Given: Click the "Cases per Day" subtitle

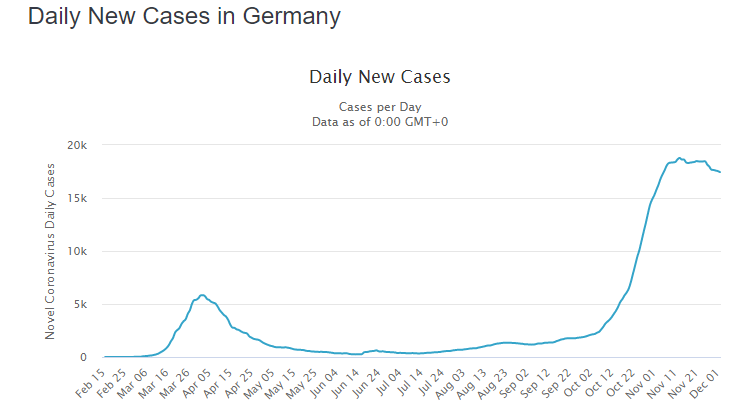Looking at the screenshot, I should pyautogui.click(x=380, y=107).
